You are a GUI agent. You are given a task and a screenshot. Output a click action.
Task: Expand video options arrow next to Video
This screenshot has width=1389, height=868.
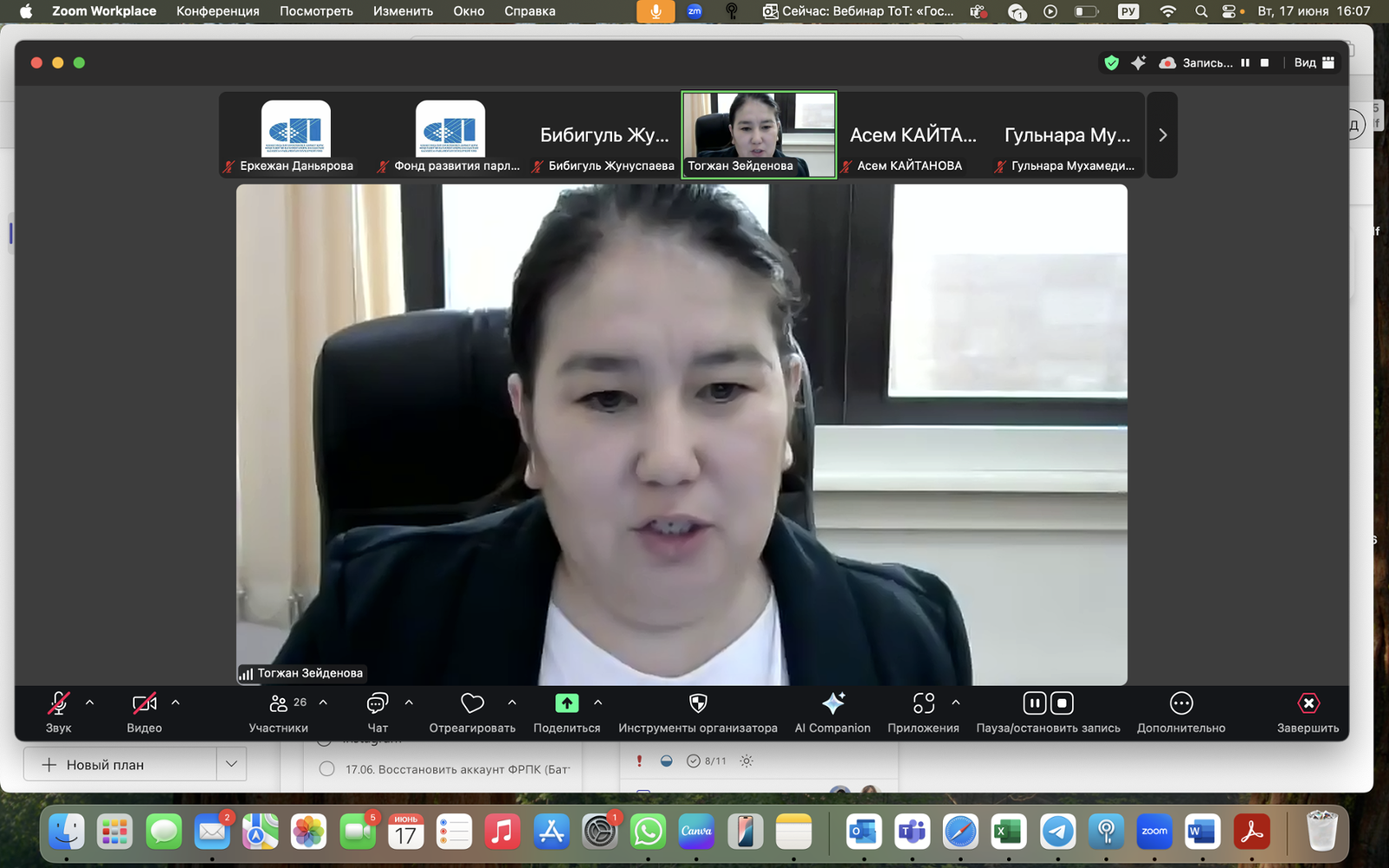coord(175,703)
